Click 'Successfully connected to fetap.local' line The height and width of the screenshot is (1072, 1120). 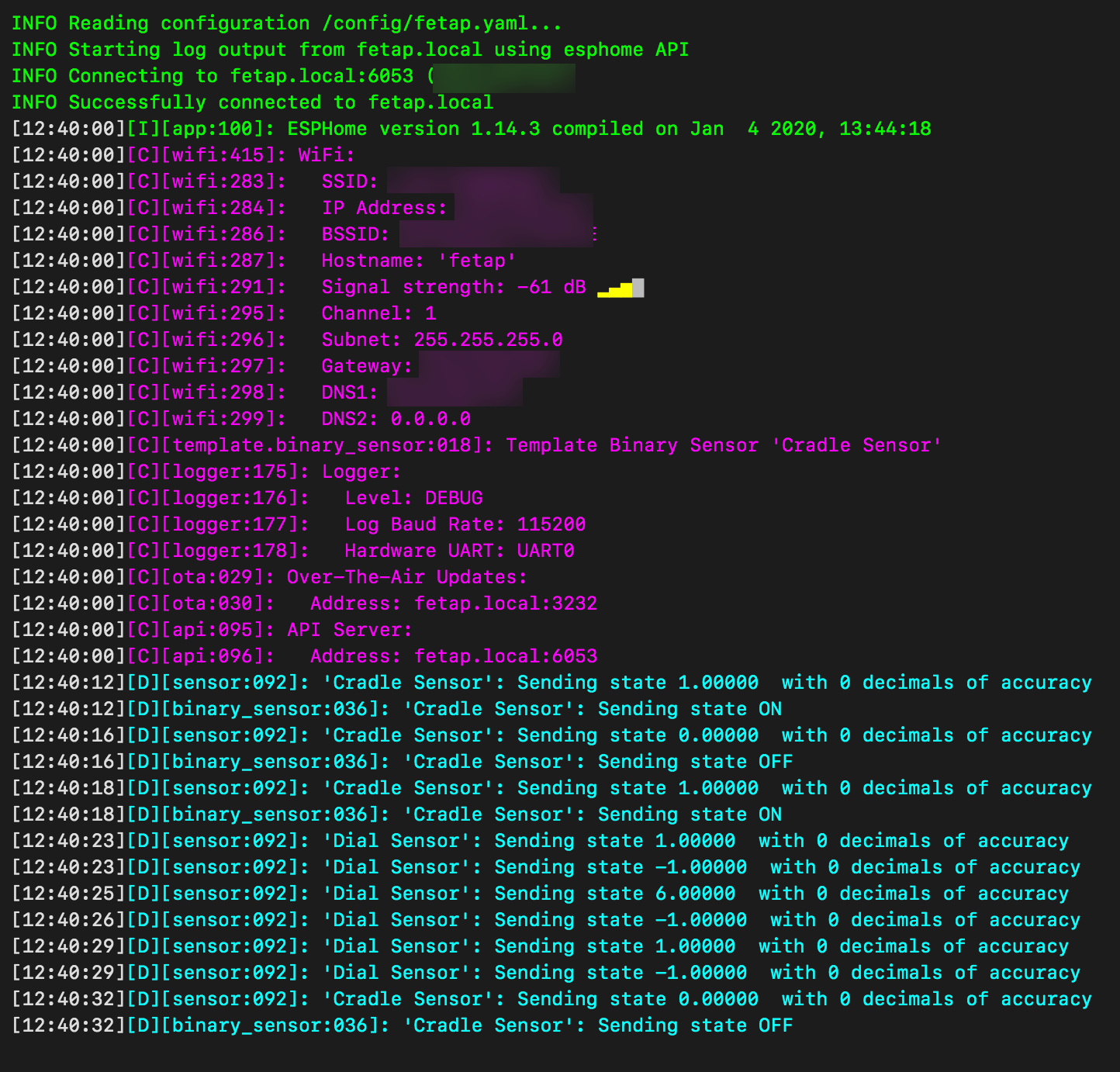pyautogui.click(x=252, y=102)
